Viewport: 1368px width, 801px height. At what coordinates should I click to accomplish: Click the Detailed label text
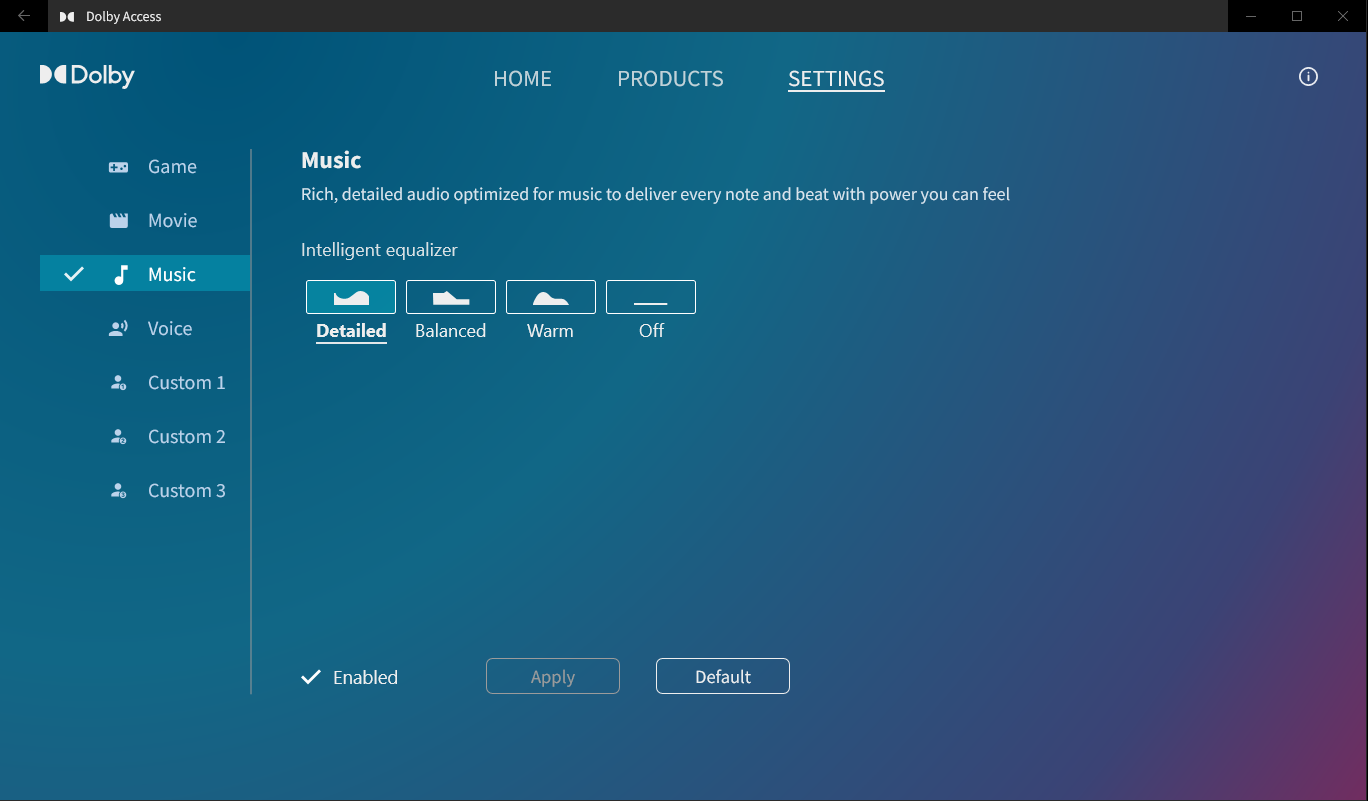coord(351,331)
